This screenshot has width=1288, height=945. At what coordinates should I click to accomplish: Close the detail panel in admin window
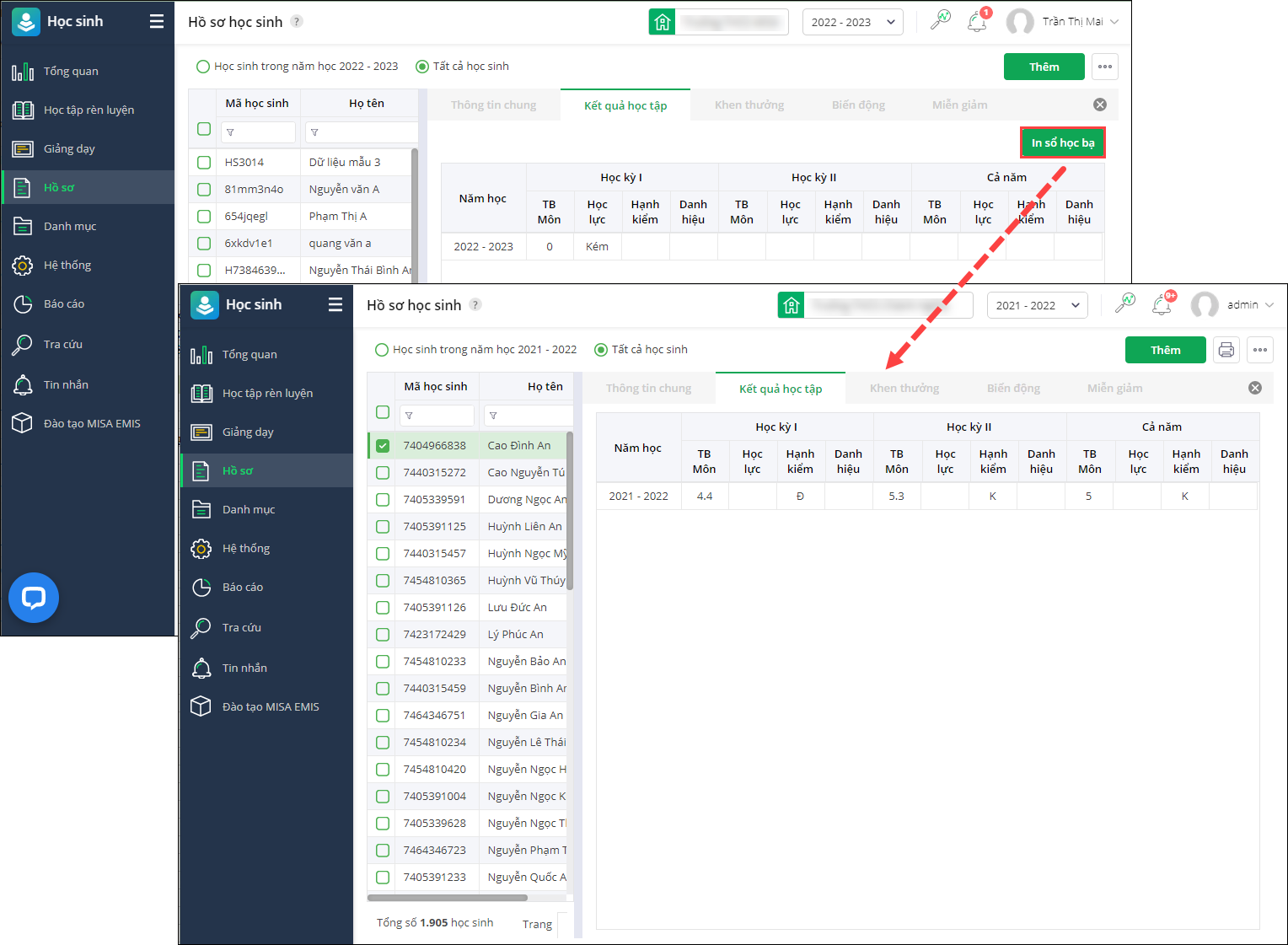pyautogui.click(x=1255, y=388)
